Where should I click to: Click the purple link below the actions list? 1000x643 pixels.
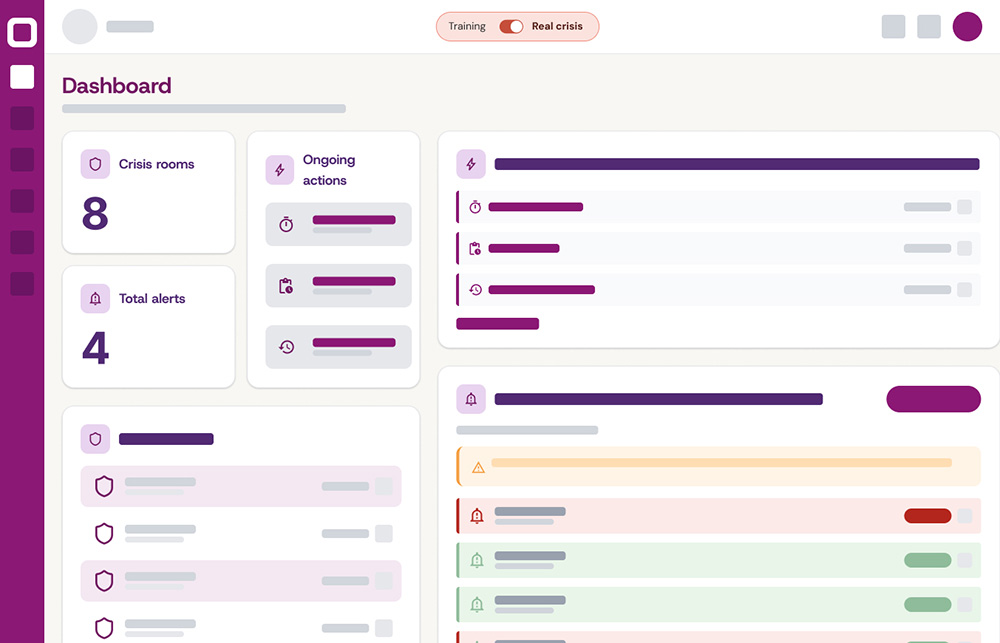coord(497,324)
